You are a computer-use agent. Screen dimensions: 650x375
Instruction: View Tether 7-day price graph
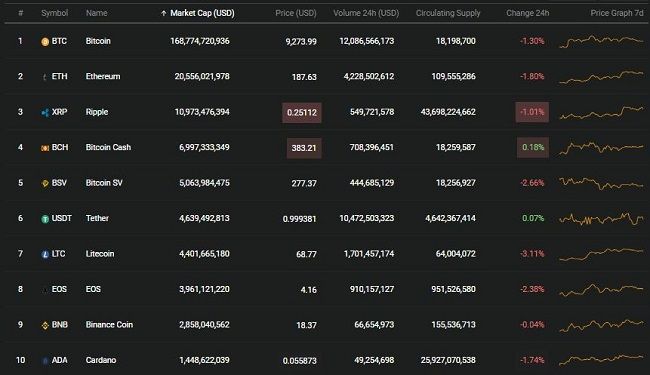click(601, 218)
